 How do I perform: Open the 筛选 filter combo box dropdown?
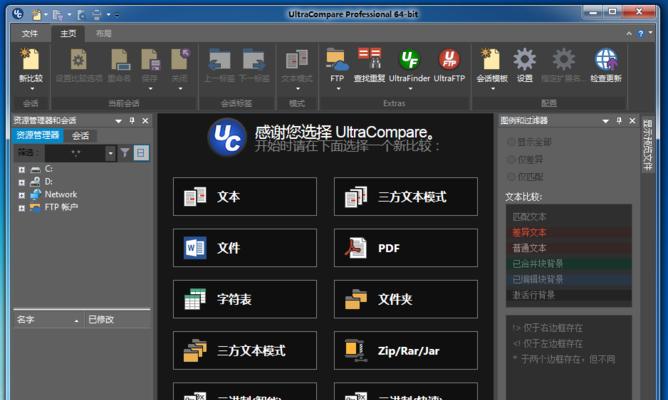[x=110, y=153]
